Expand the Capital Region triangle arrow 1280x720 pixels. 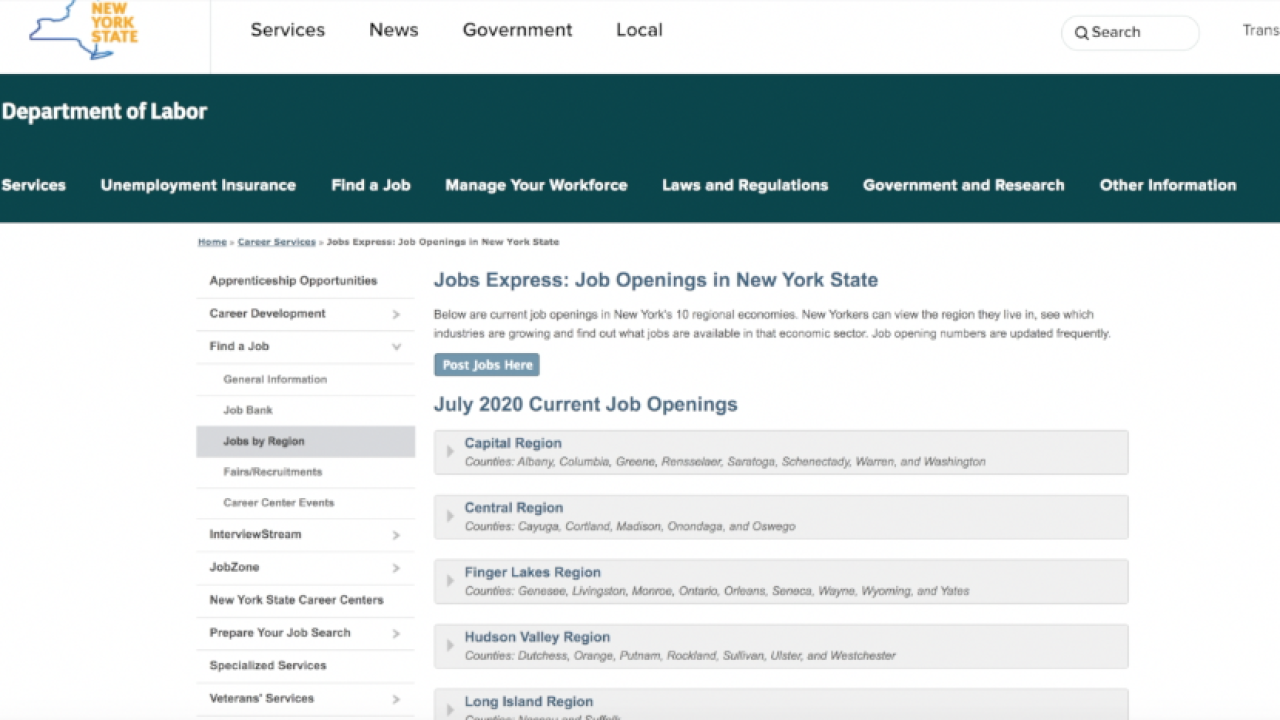pos(450,452)
